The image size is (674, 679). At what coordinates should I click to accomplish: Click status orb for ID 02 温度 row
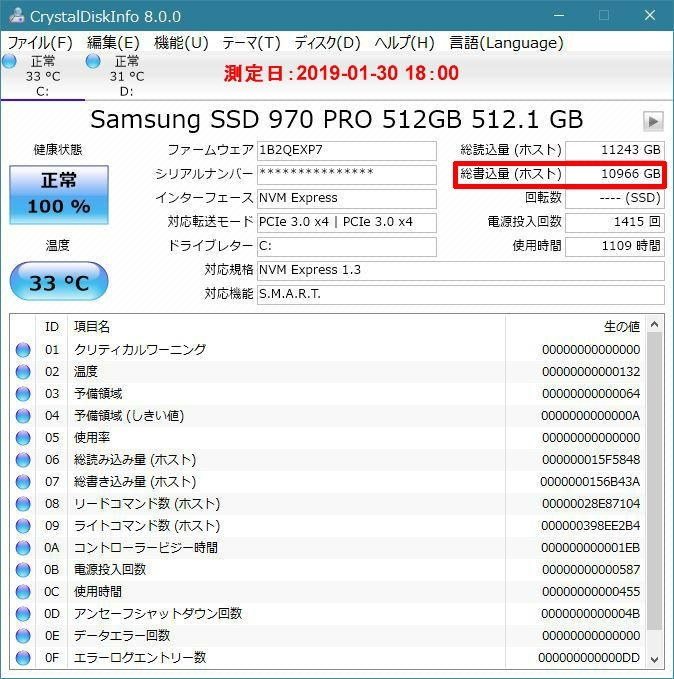click(23, 372)
